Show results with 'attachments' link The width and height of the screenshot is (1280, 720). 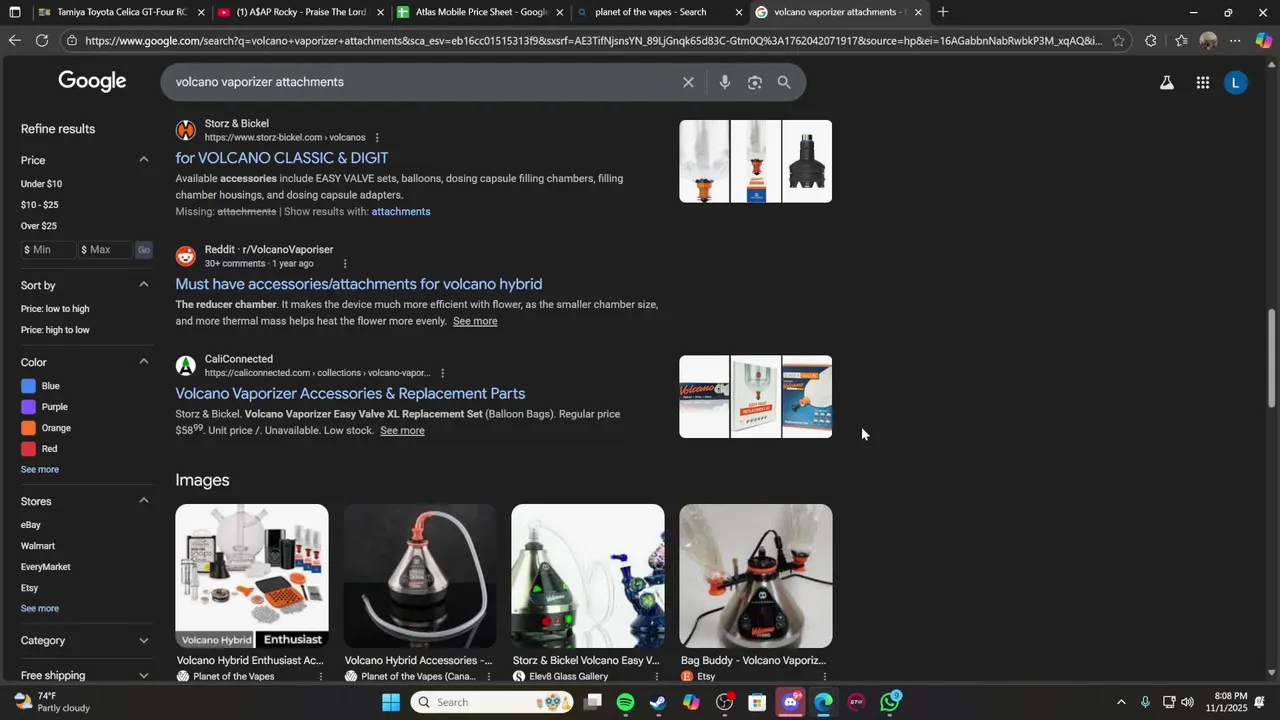401,212
